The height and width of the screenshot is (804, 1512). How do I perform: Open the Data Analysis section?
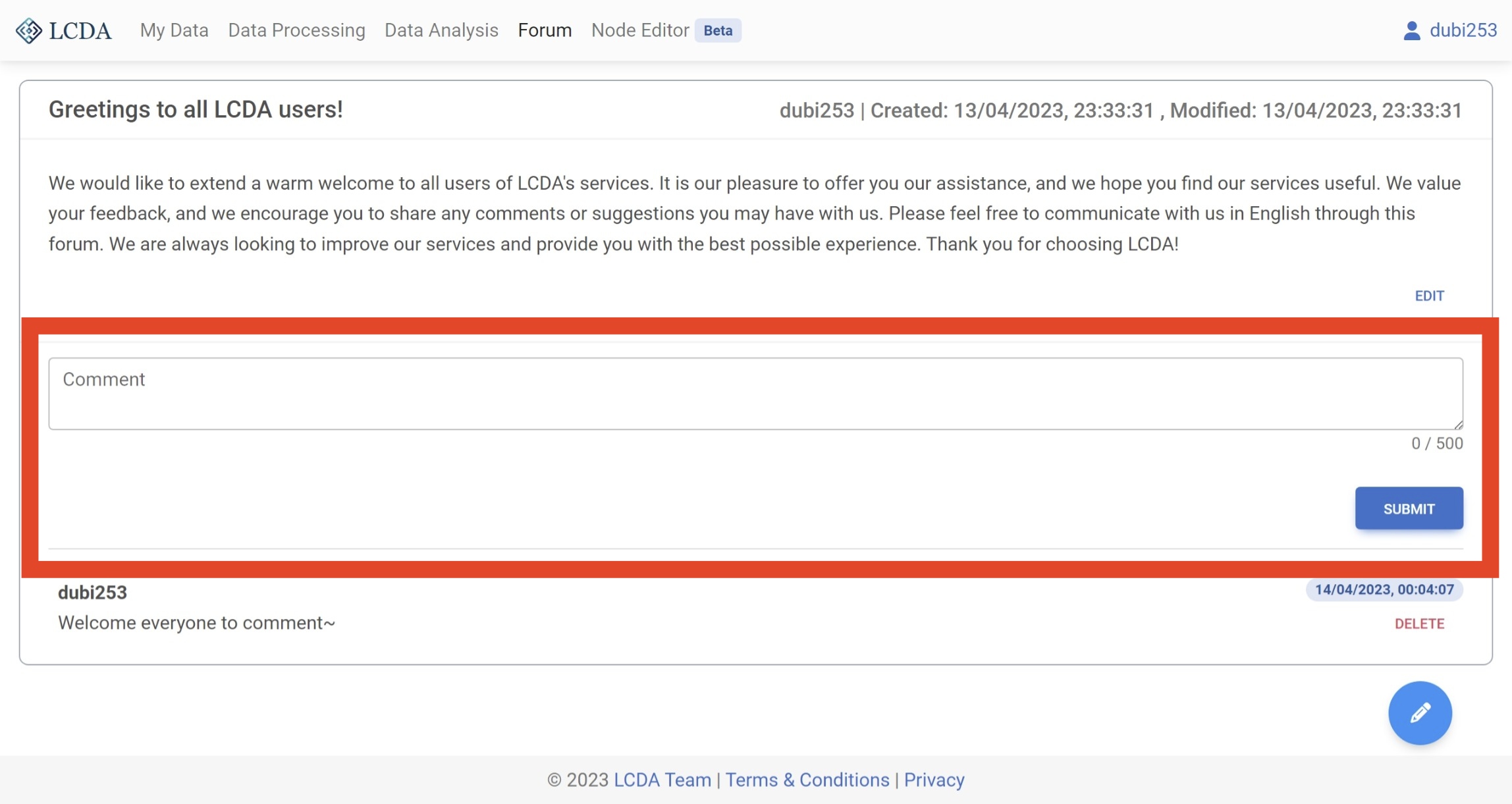click(441, 30)
